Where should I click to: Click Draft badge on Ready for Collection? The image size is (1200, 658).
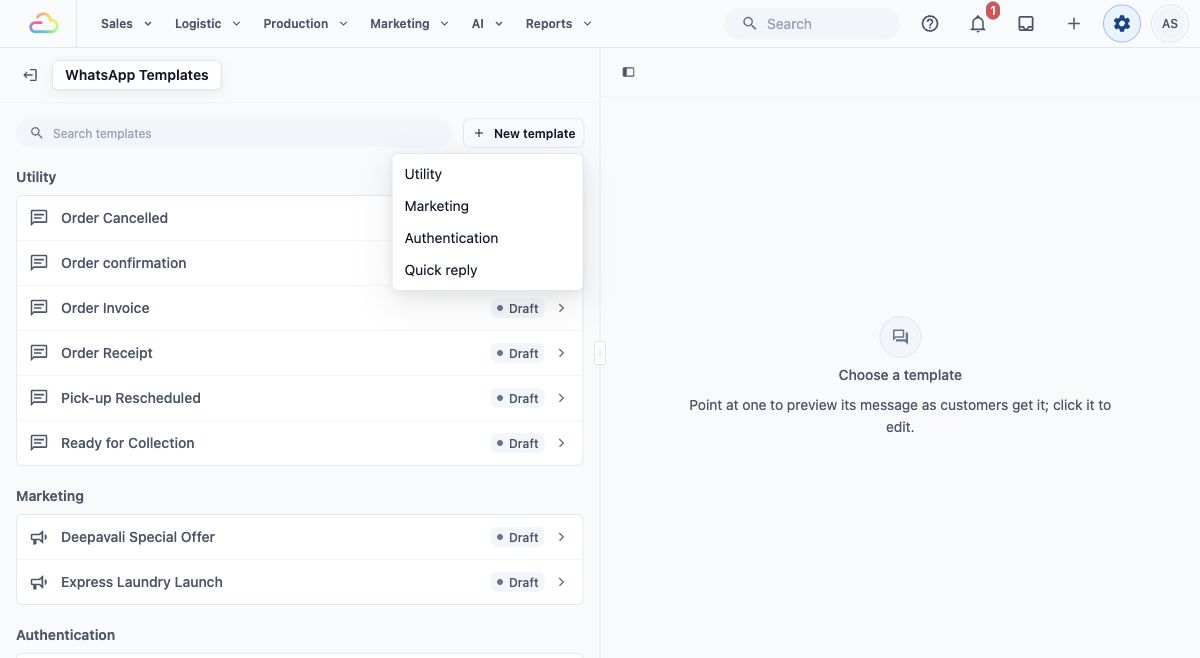[x=517, y=443]
